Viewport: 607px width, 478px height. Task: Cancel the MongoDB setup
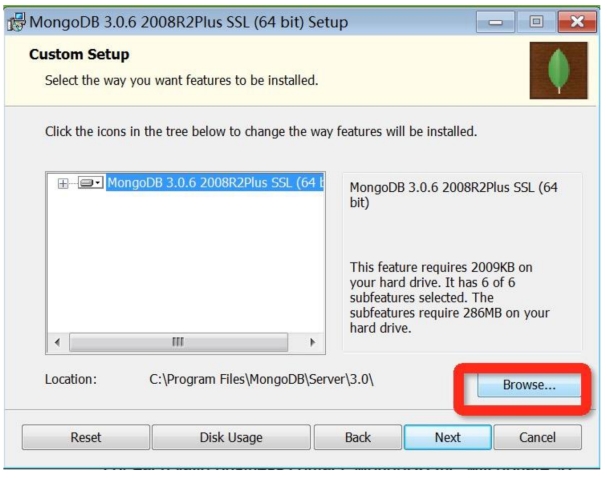point(537,437)
